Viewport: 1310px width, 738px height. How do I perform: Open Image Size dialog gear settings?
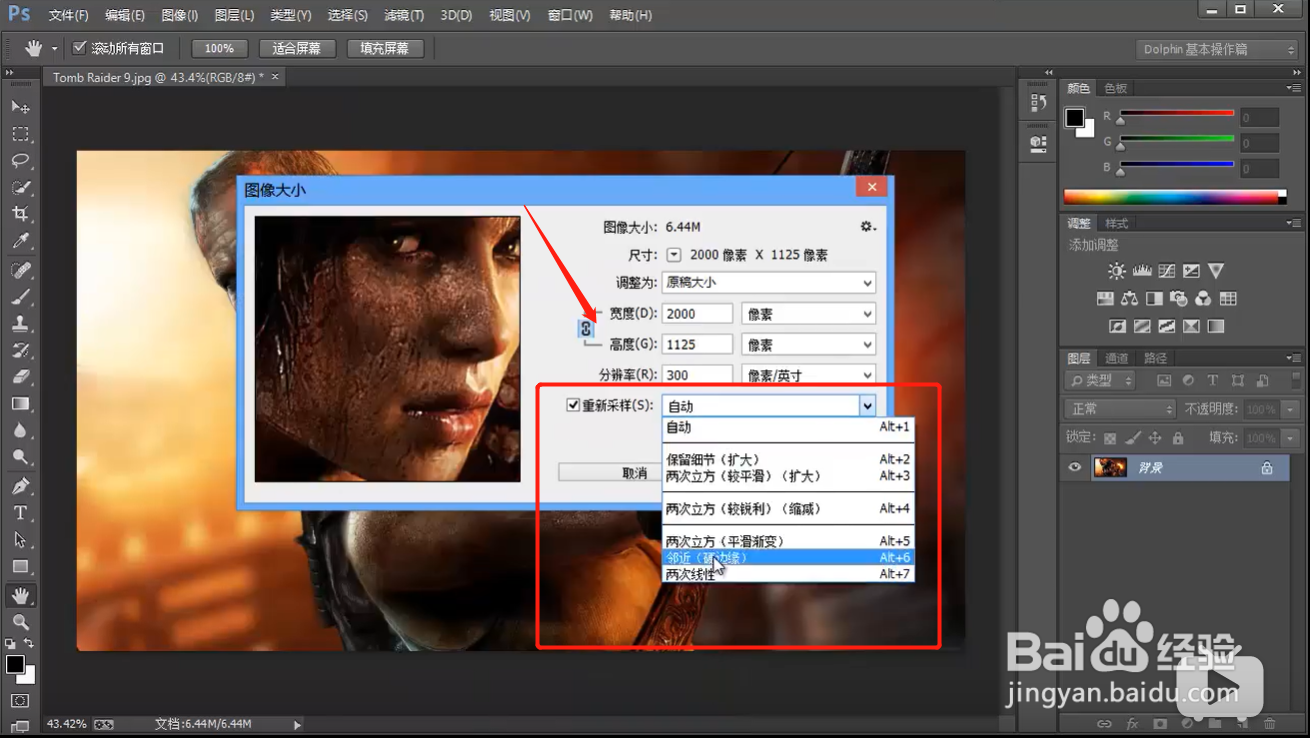click(x=867, y=227)
